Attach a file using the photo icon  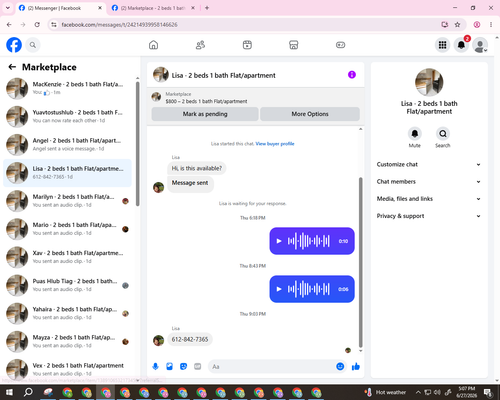pyautogui.click(x=169, y=367)
